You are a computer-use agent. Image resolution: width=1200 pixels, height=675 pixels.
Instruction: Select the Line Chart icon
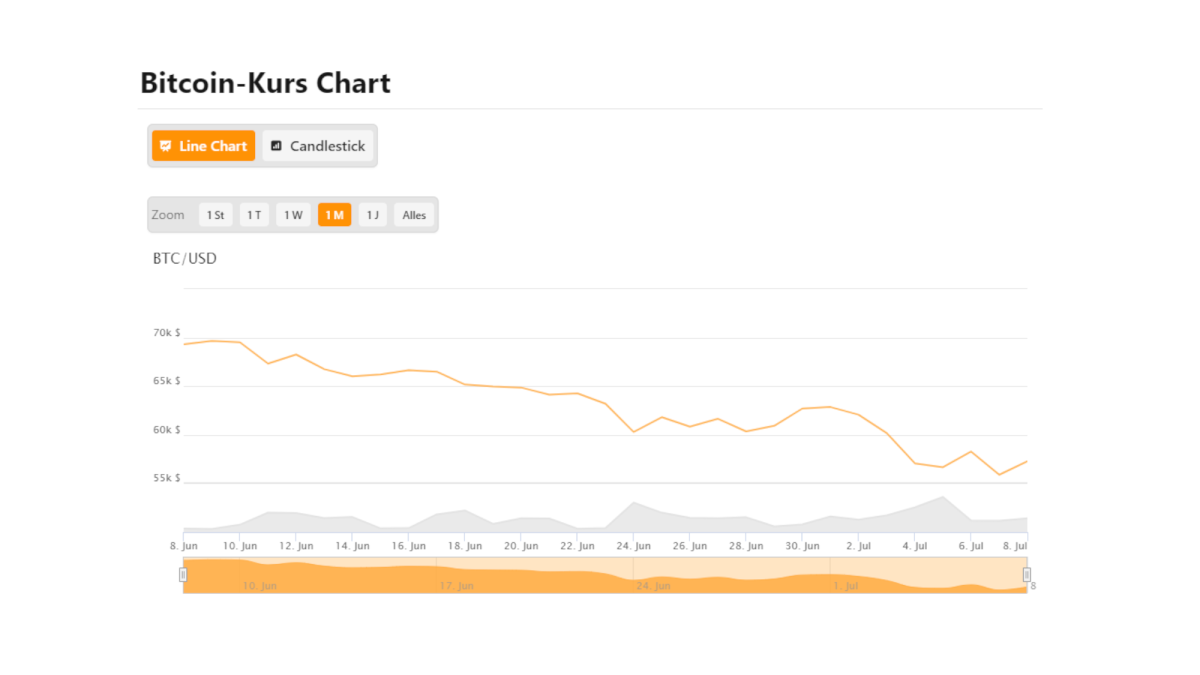167,145
